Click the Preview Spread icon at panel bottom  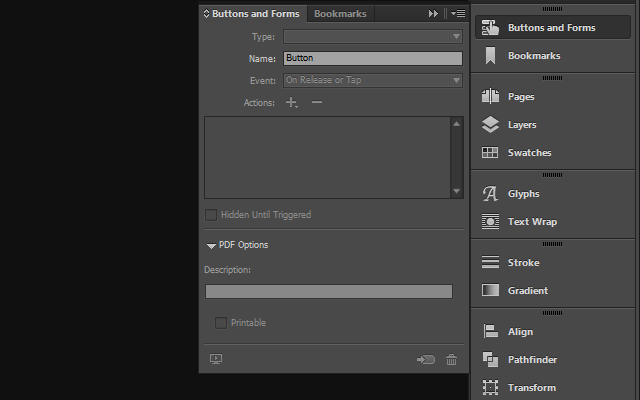(216, 359)
